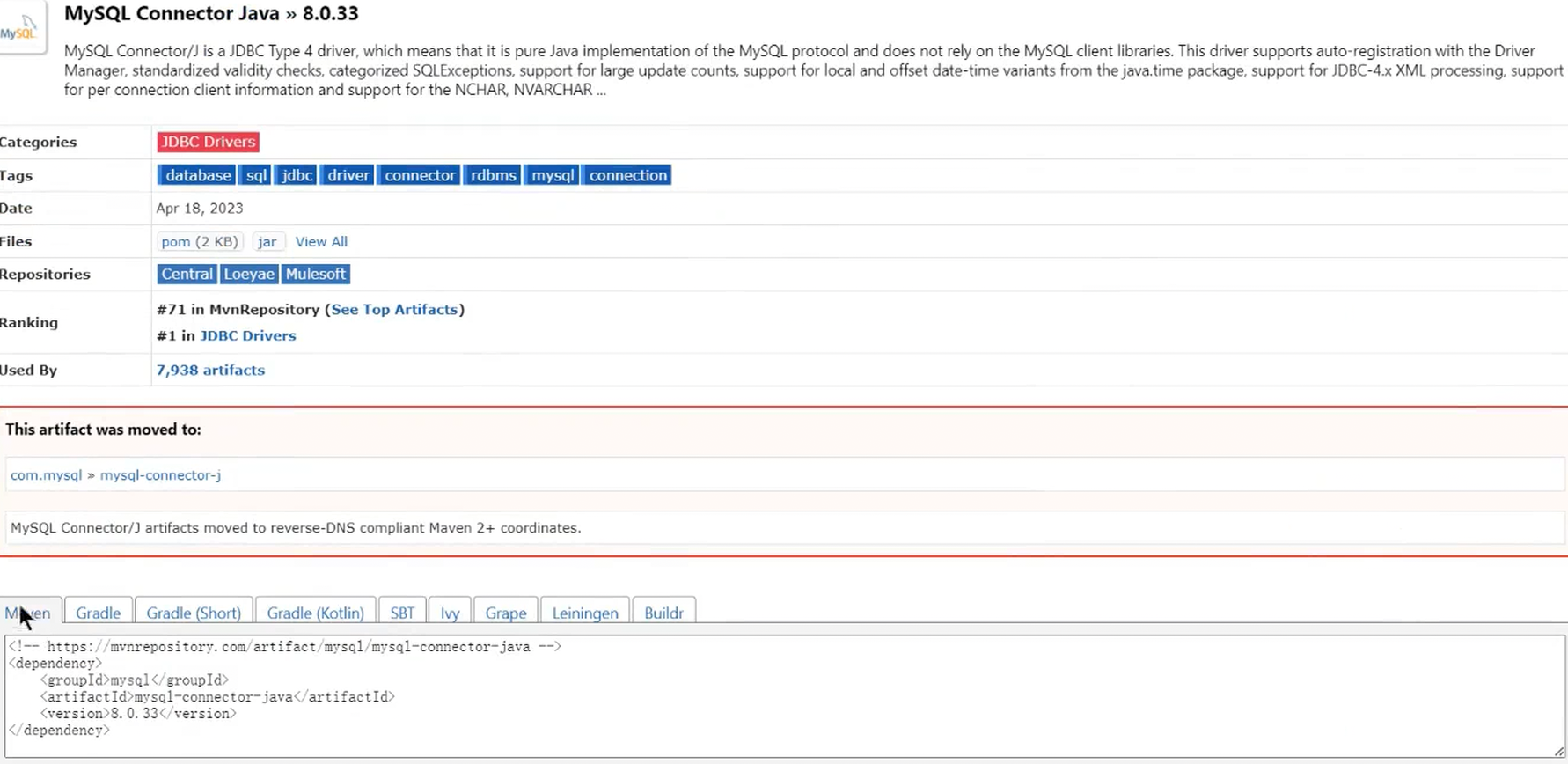Screen dimensions: 1568x764
Task: Follow the See Top Artifacts link
Action: (x=394, y=310)
